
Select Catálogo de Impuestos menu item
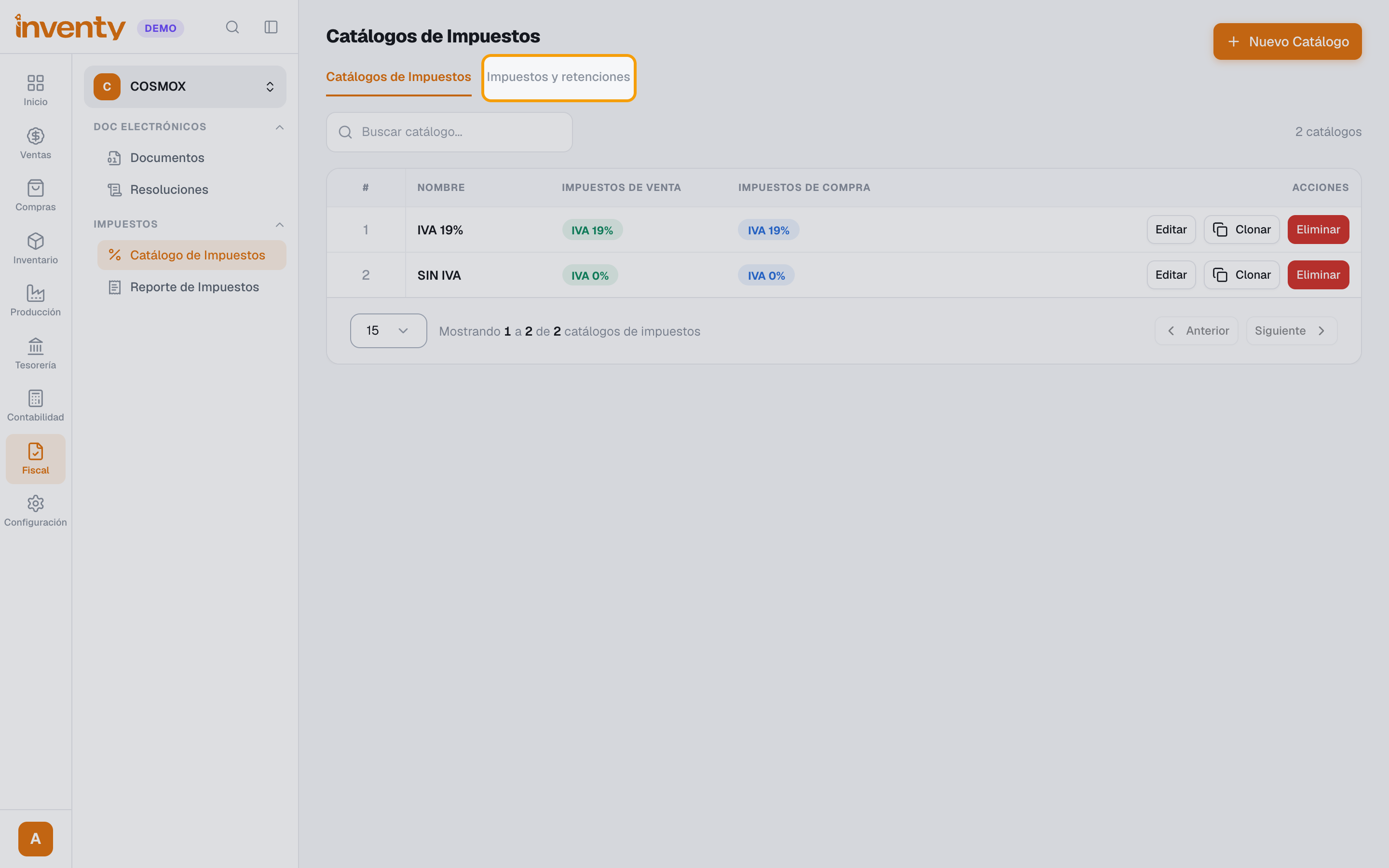pos(191,255)
